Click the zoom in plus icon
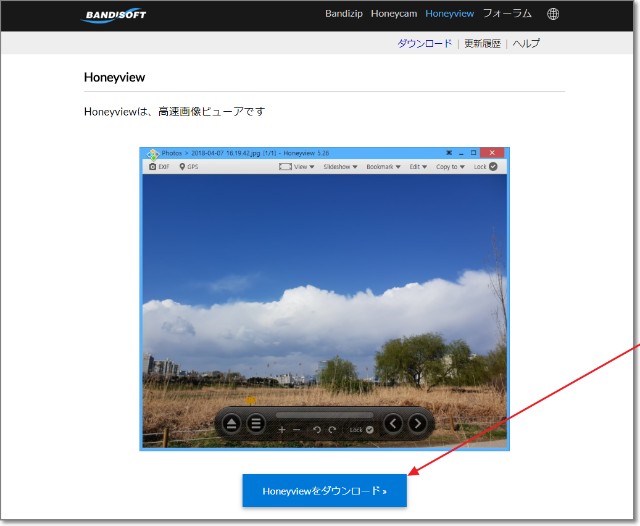Screen dimensions: 640x526 pyautogui.click(x=282, y=430)
